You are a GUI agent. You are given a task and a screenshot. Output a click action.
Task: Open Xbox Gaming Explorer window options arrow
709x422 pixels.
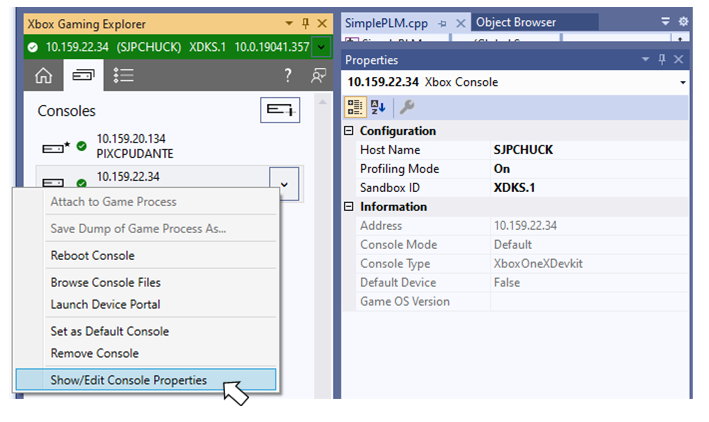point(289,23)
